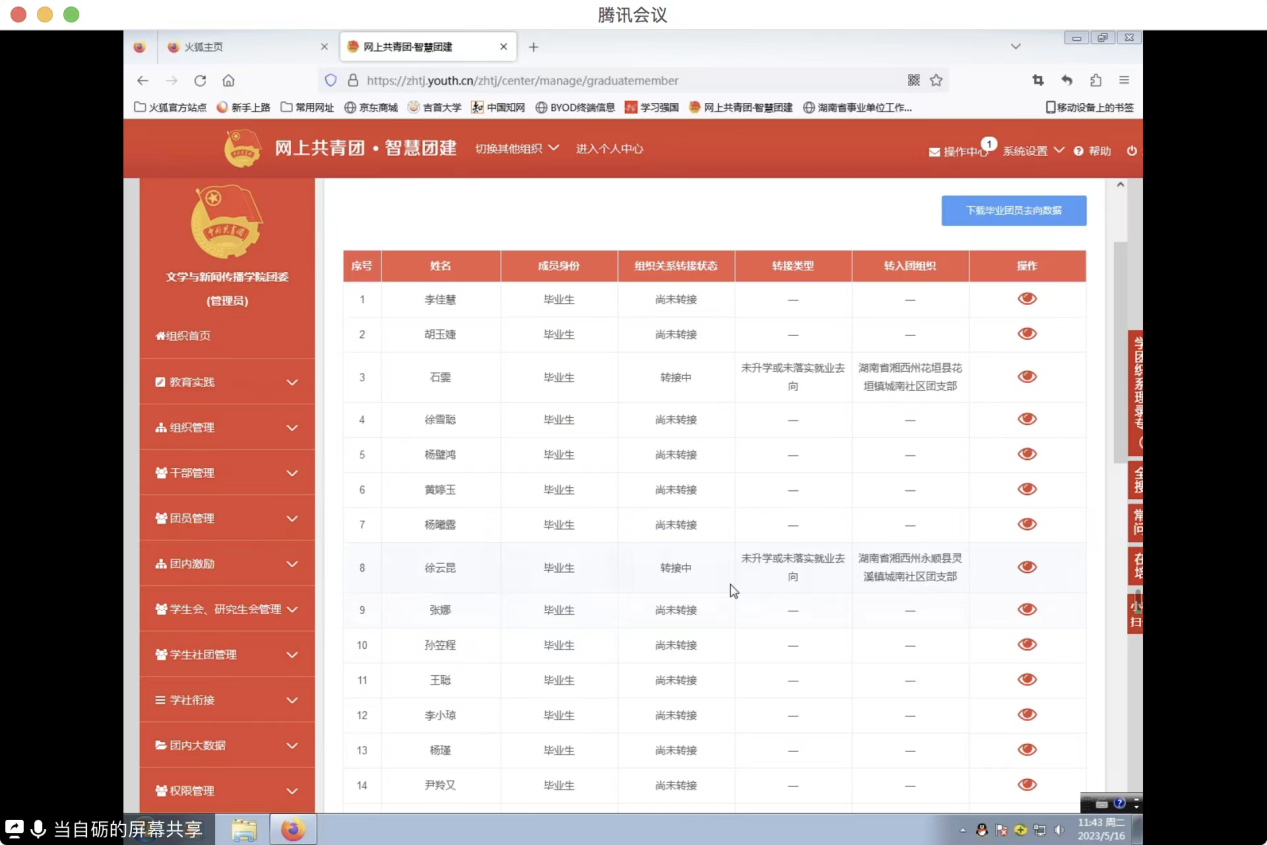Click the tracking protection shield in the address bar
Image resolution: width=1267 pixels, height=845 pixels.
tap(331, 80)
